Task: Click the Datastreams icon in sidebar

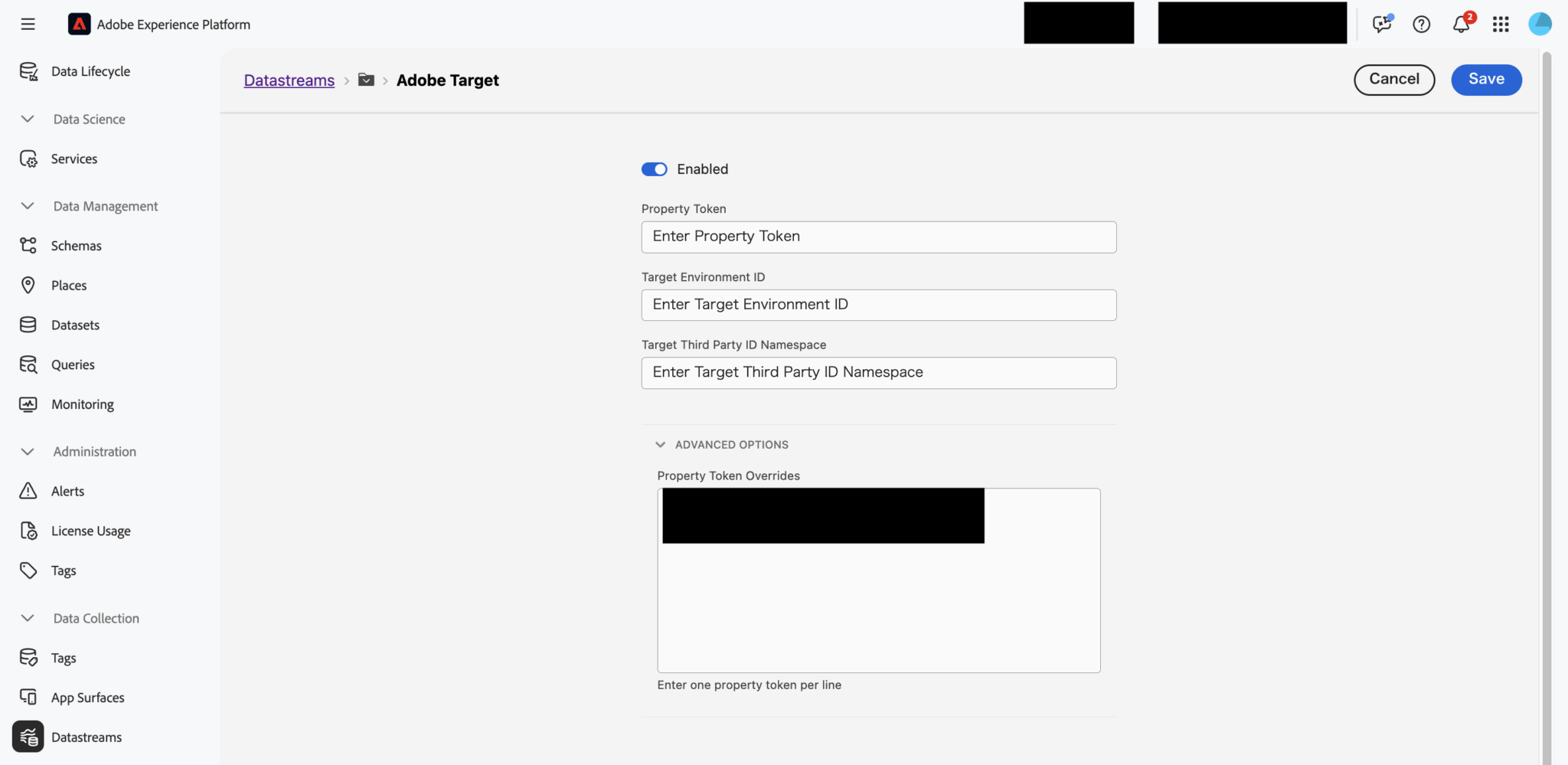Action: pyautogui.click(x=28, y=737)
